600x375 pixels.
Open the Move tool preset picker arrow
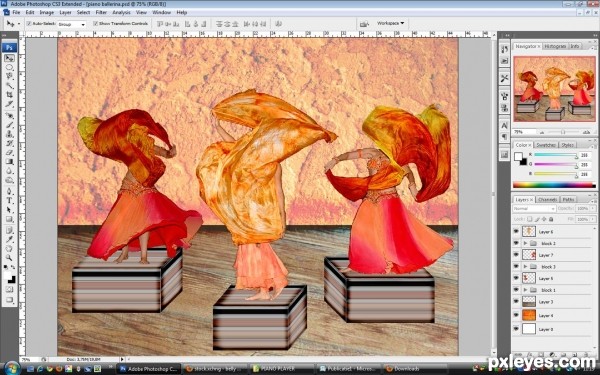[19, 24]
